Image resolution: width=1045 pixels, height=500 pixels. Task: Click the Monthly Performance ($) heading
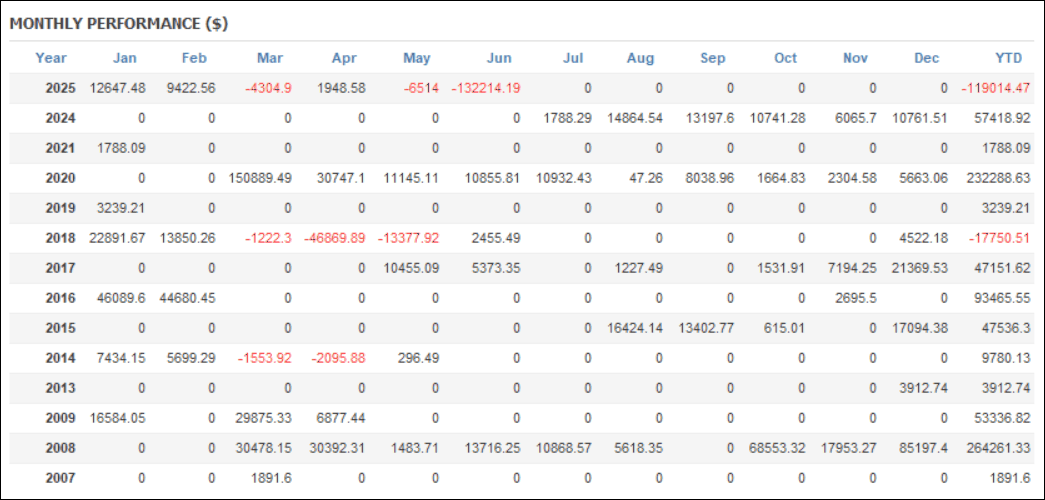tap(119, 24)
